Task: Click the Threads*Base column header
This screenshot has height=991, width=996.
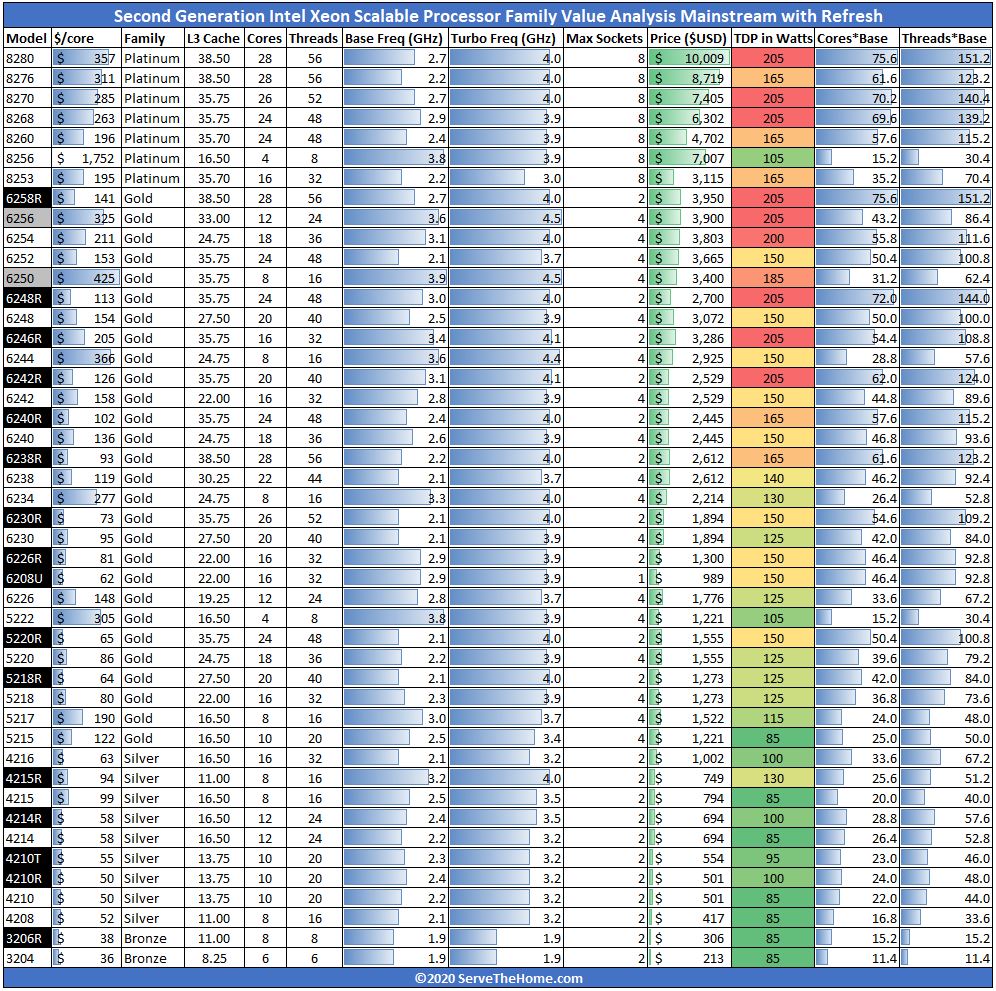Action: point(946,38)
